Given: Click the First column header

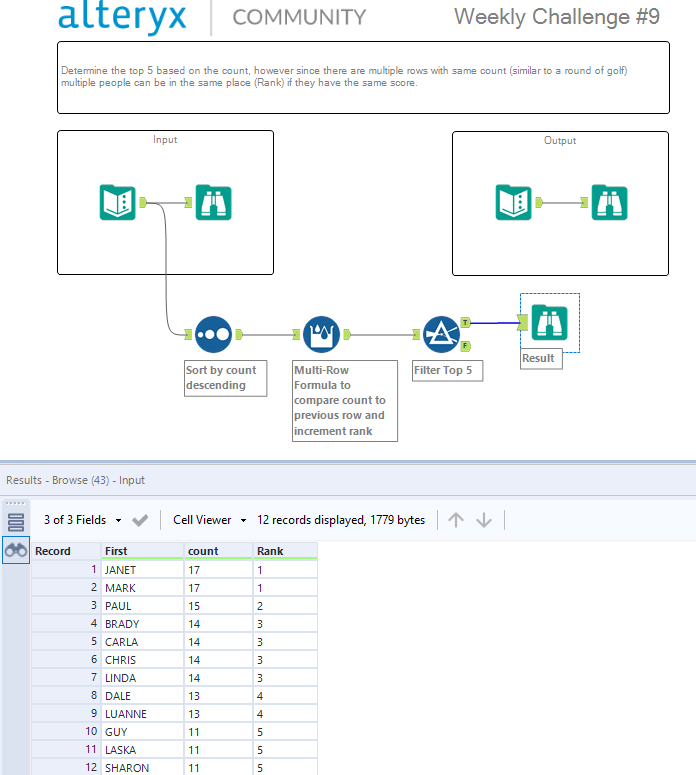Looking at the screenshot, I should (142, 551).
